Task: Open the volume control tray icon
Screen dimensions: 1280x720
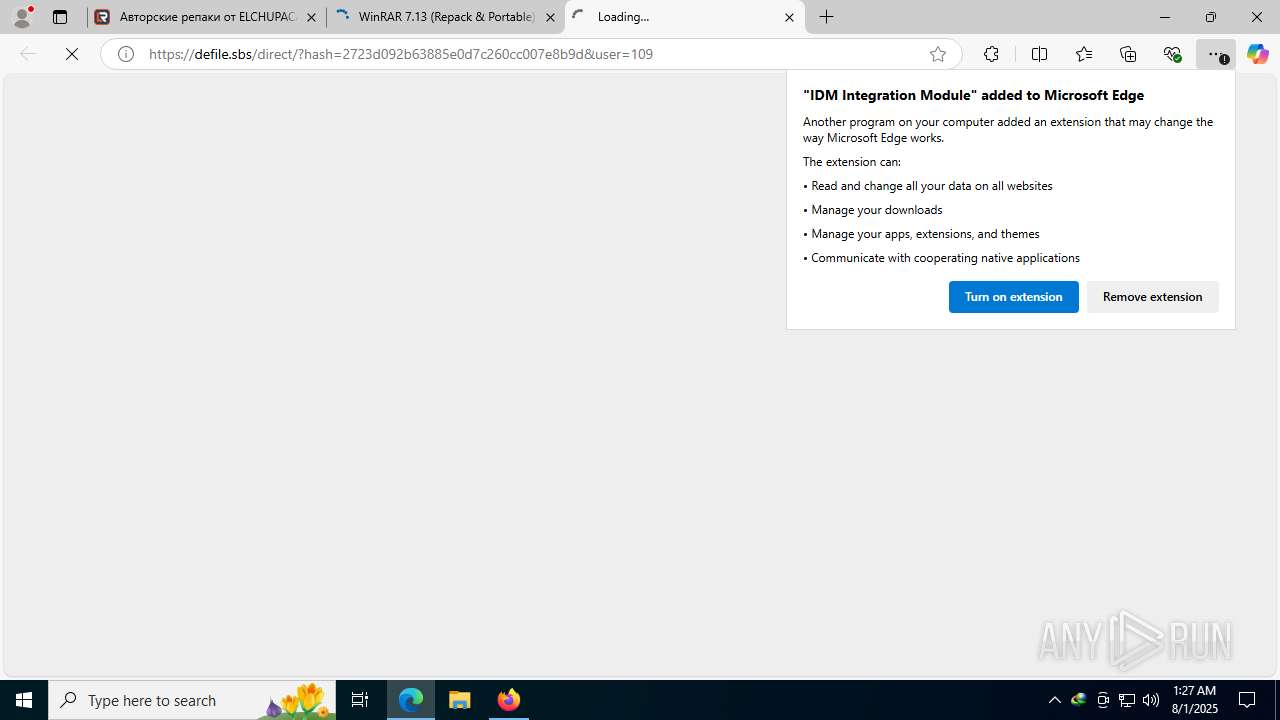Action: [x=1151, y=700]
